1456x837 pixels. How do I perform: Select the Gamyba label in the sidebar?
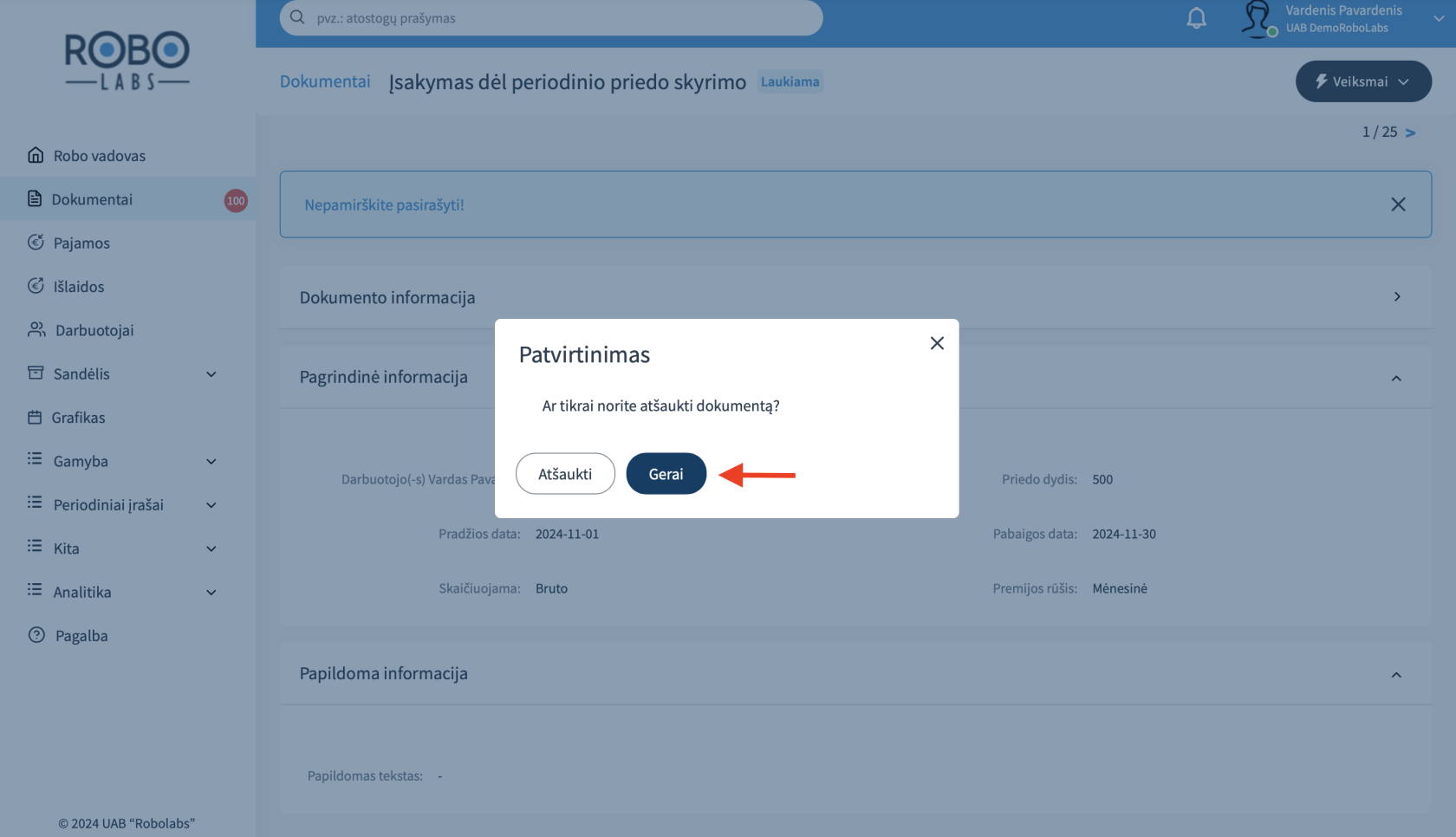click(81, 462)
